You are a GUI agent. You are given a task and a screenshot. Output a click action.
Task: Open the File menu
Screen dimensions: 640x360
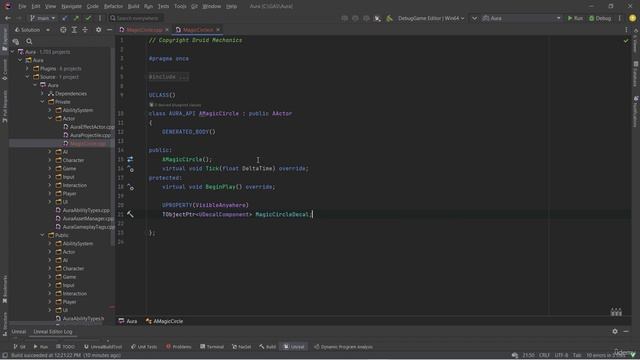click(22, 7)
